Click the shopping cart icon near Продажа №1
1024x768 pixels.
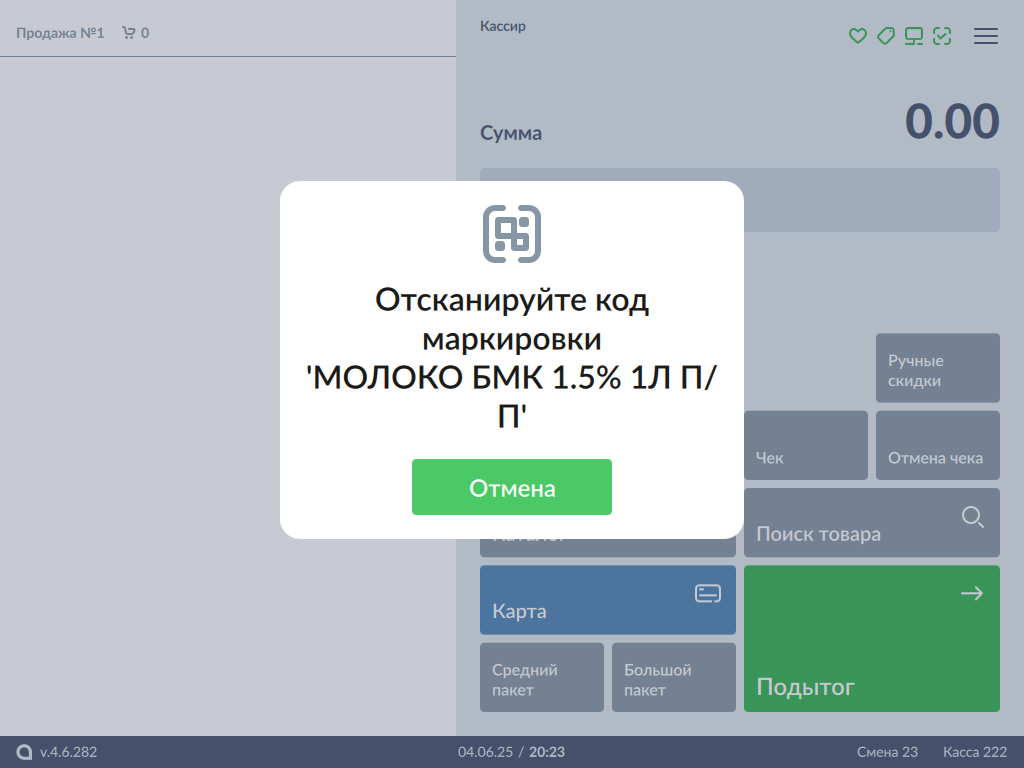pos(128,33)
